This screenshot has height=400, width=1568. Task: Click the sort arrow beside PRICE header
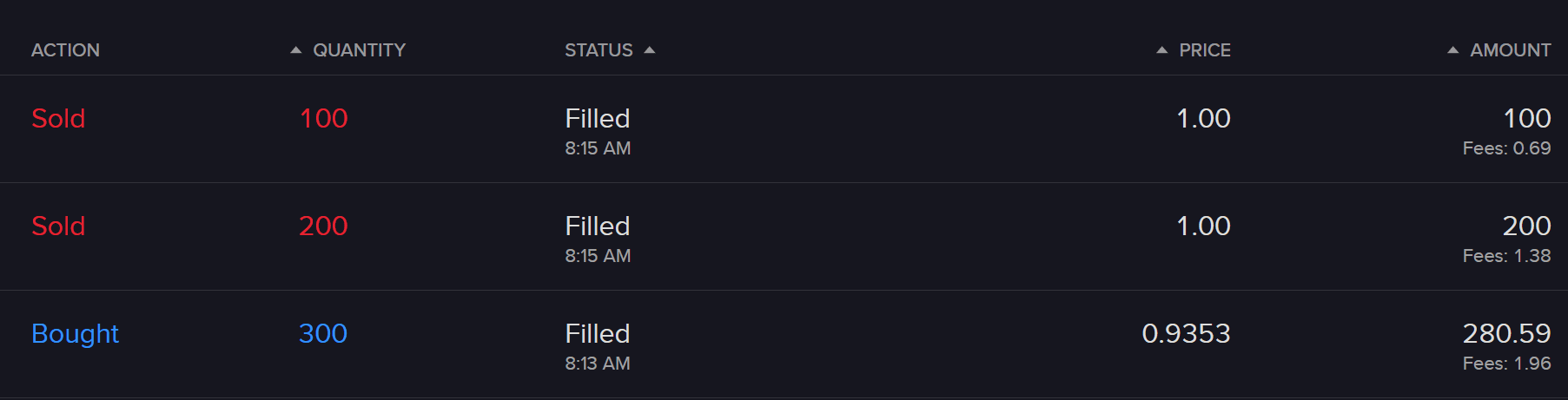[1161, 50]
